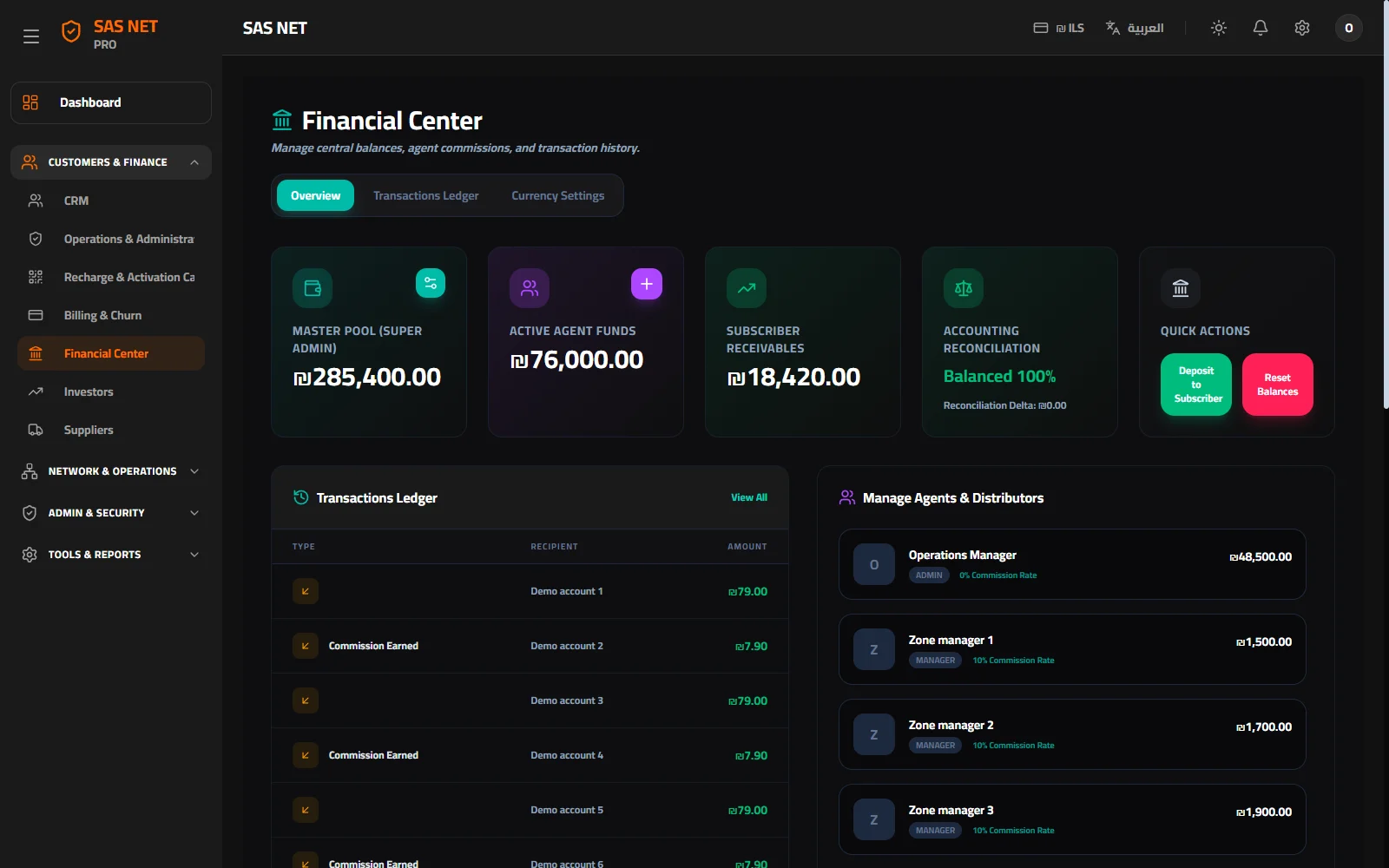Open Billing & Churn page
Screen dimensions: 1389x868
point(111,315)
